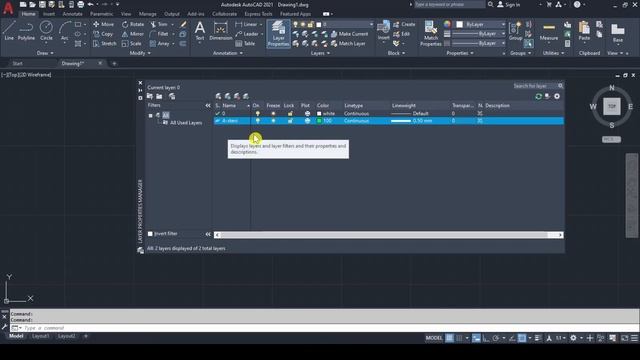The height and width of the screenshot is (360, 640).
Task: Select the Line tool
Action: point(9,31)
